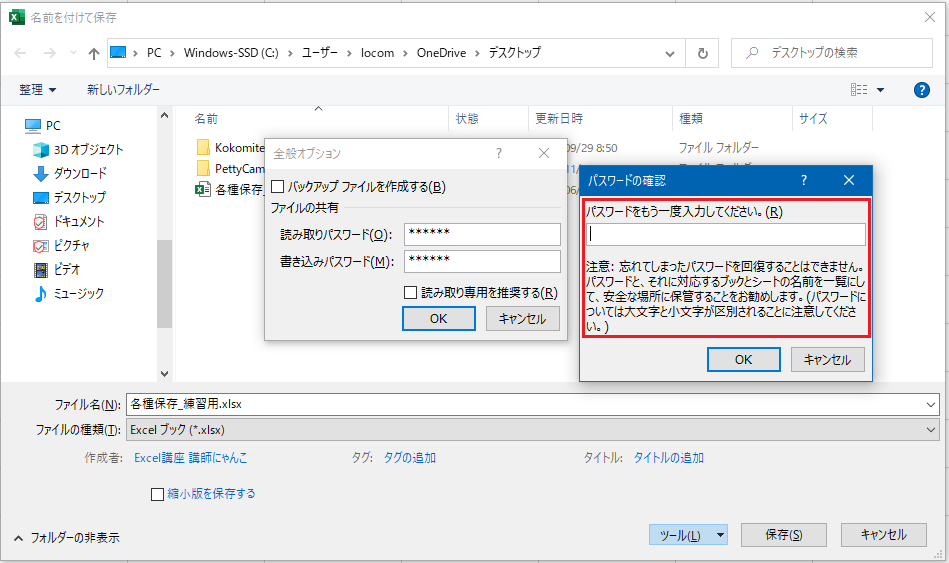The image size is (949, 563).
Task: Expand the ファイル名 dropdown arrow
Action: point(931,404)
